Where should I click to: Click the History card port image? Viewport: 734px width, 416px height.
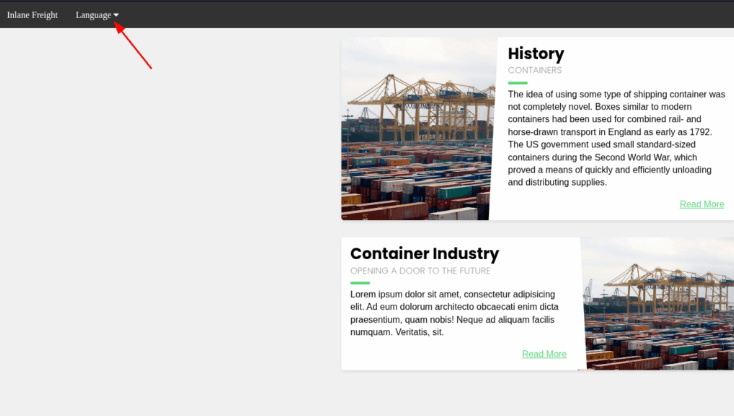coord(417,130)
